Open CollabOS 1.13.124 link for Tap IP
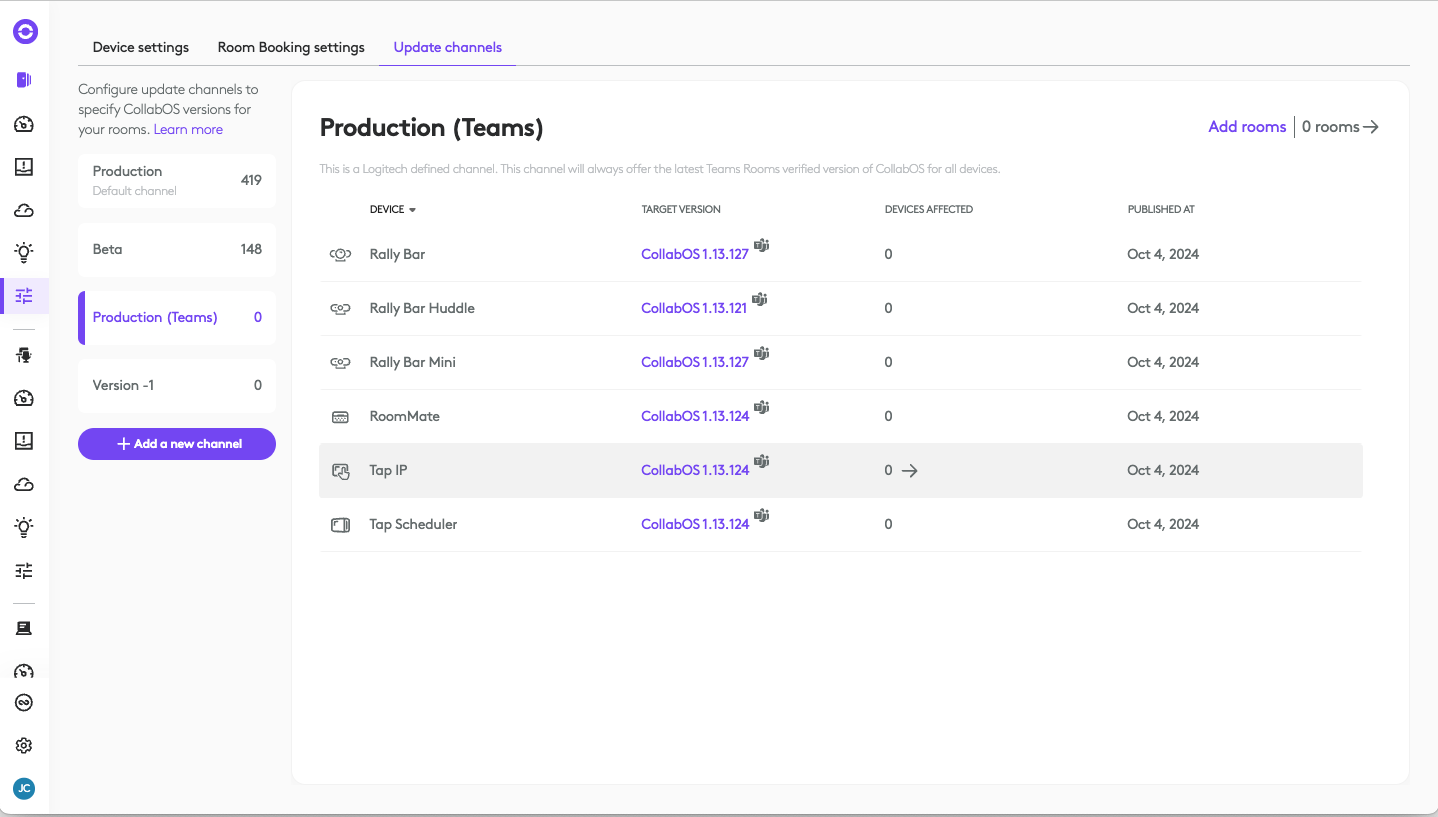The image size is (1438, 817). [695, 470]
